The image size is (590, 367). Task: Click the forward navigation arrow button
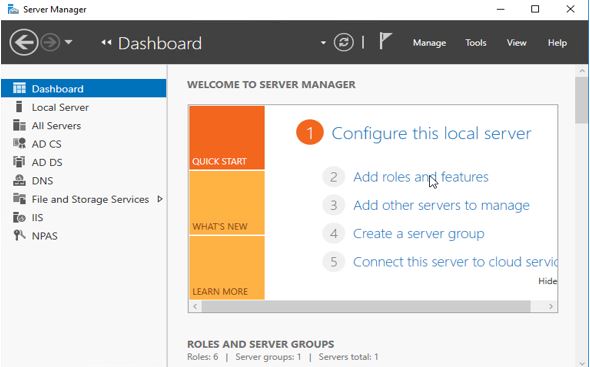tap(50, 43)
